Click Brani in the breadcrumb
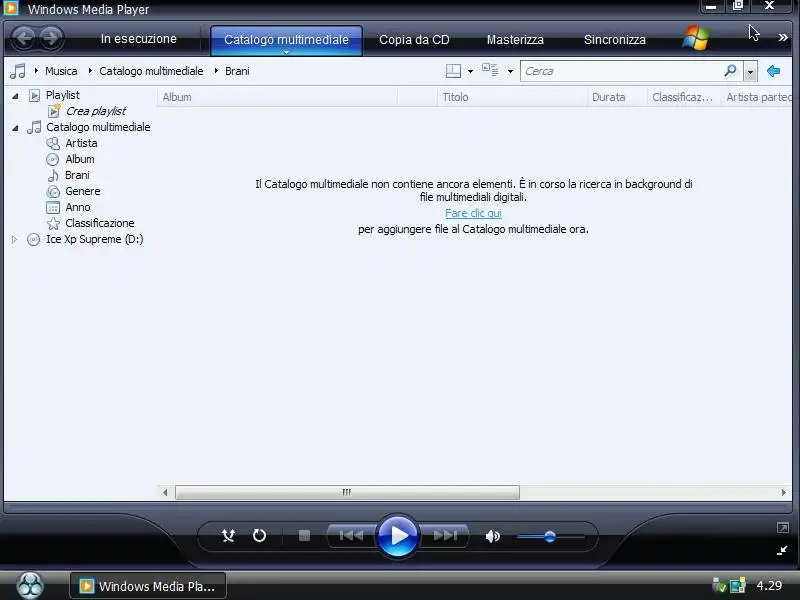The width and height of the screenshot is (800, 600). point(237,71)
